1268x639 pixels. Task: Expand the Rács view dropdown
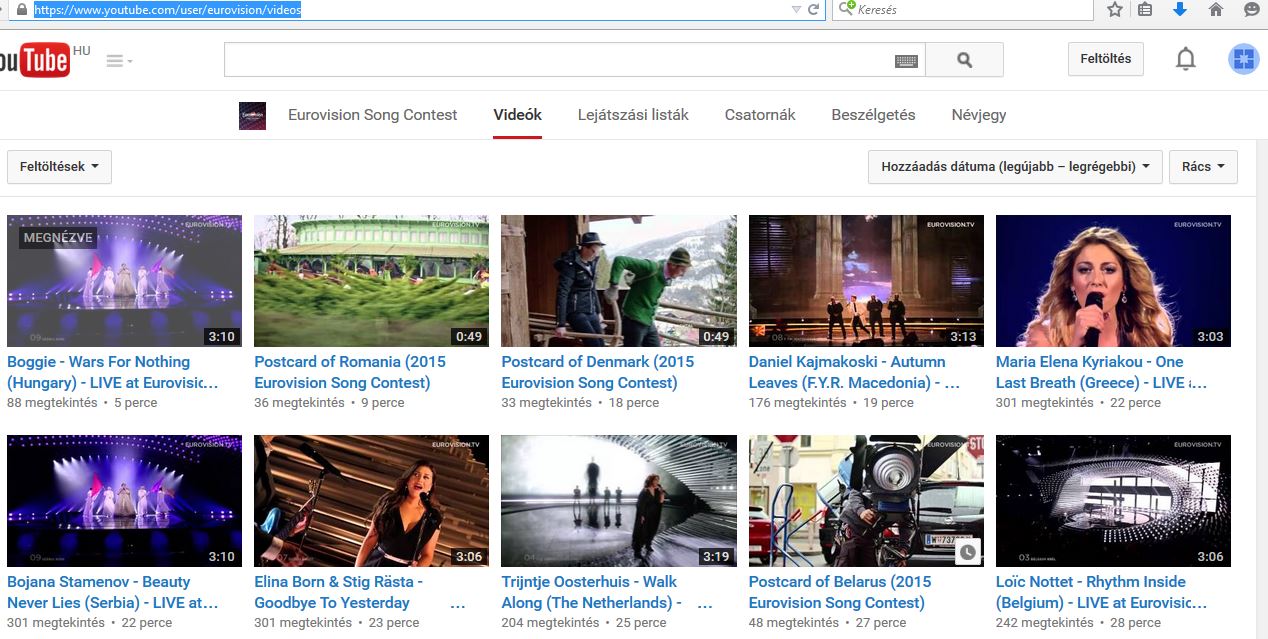tap(1203, 167)
